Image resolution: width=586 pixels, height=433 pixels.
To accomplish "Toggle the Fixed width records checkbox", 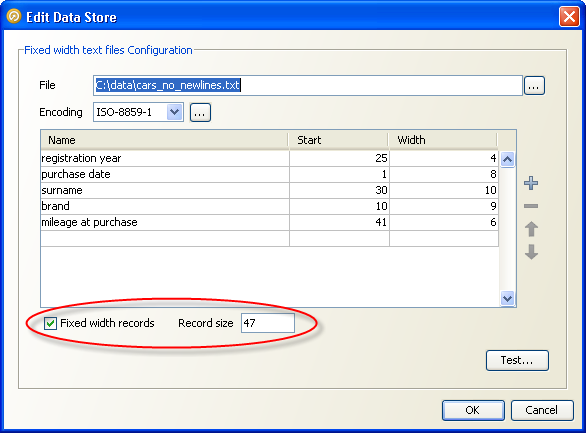I will pyautogui.click(x=50, y=323).
